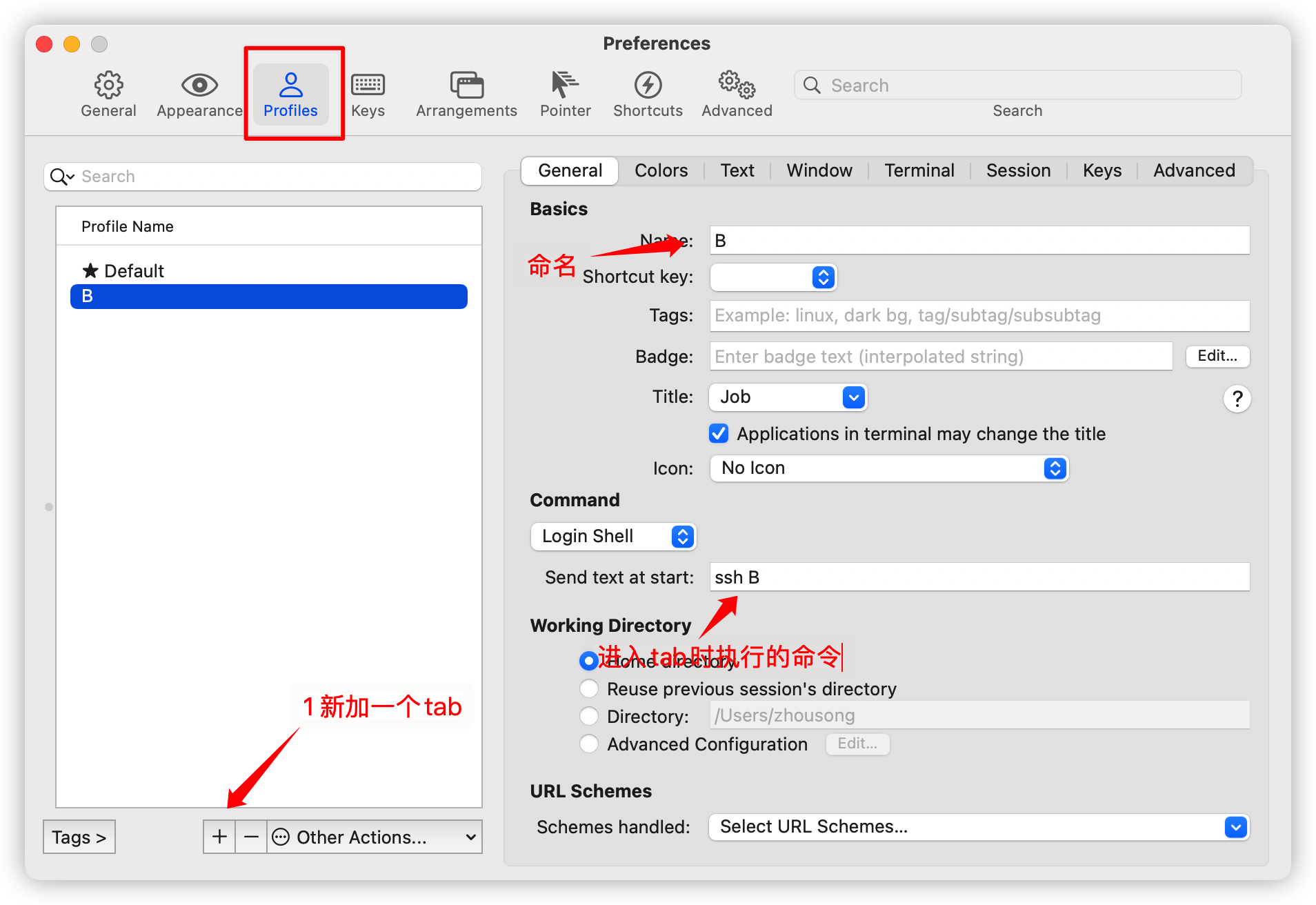Click the Badge text field
This screenshot has height=905, width=1316.
(941, 356)
